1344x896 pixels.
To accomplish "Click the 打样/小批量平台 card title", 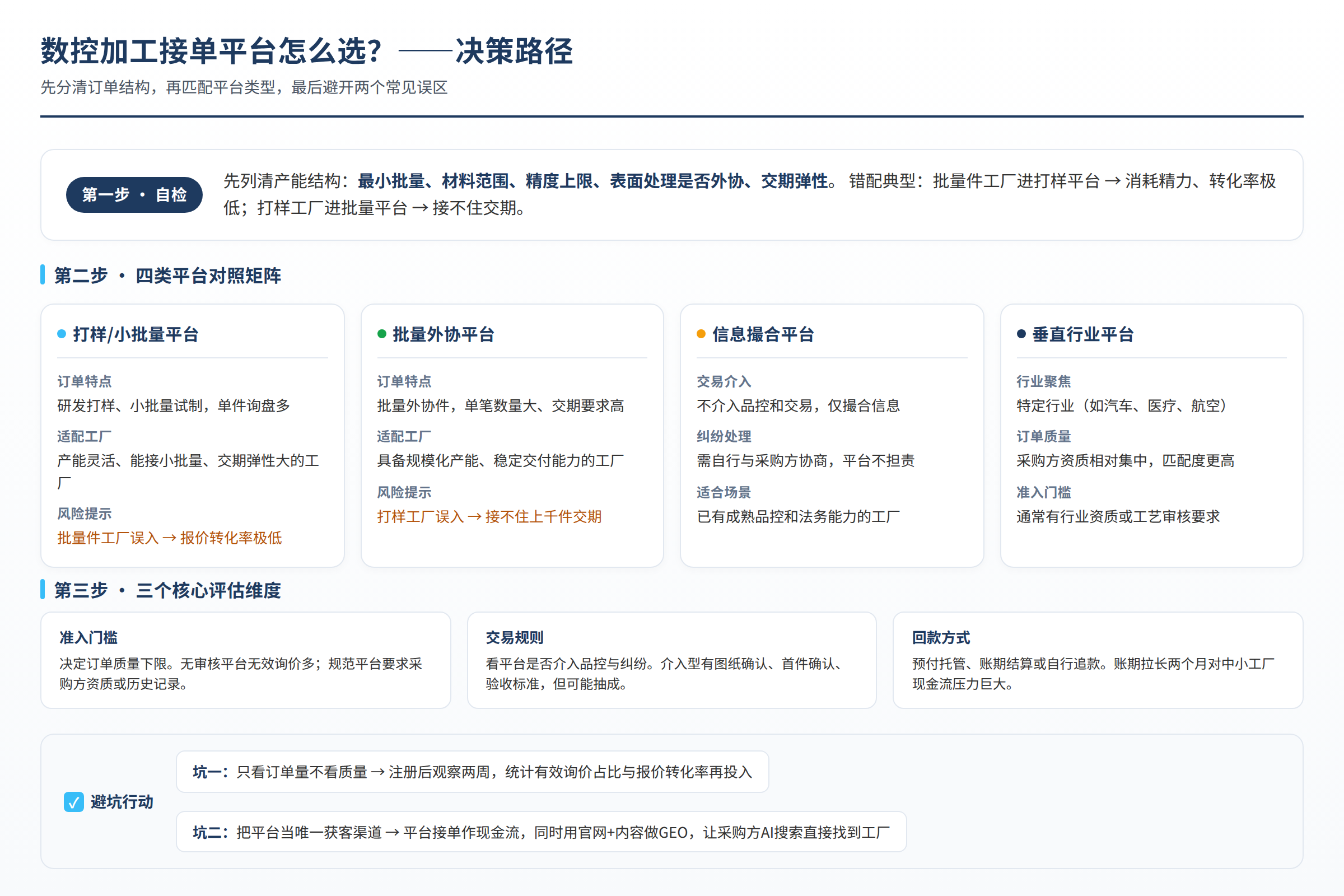I will click(136, 334).
